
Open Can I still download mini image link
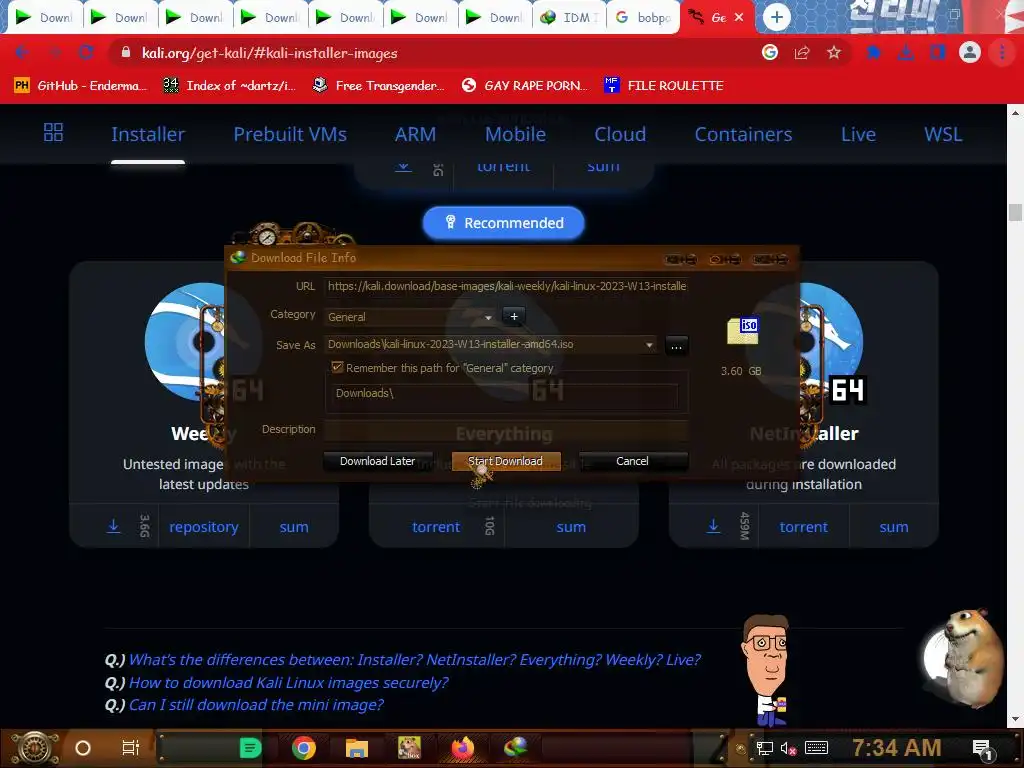coord(256,705)
